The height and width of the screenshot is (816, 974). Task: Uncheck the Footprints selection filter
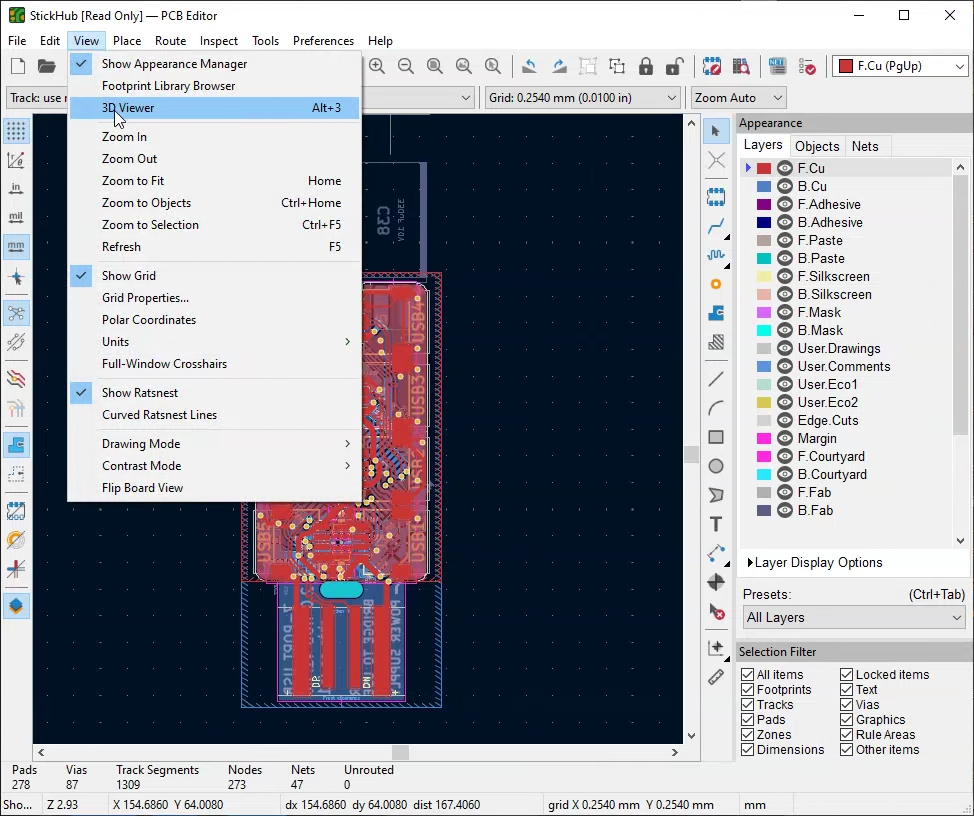tap(747, 690)
